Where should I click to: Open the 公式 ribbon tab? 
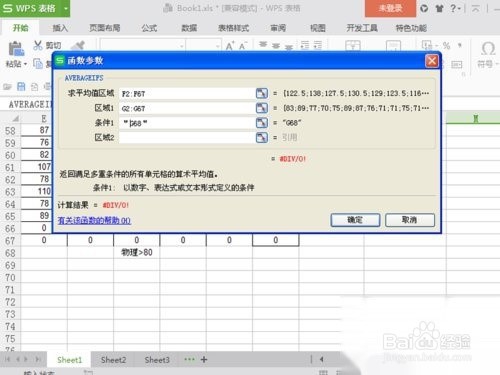click(149, 28)
